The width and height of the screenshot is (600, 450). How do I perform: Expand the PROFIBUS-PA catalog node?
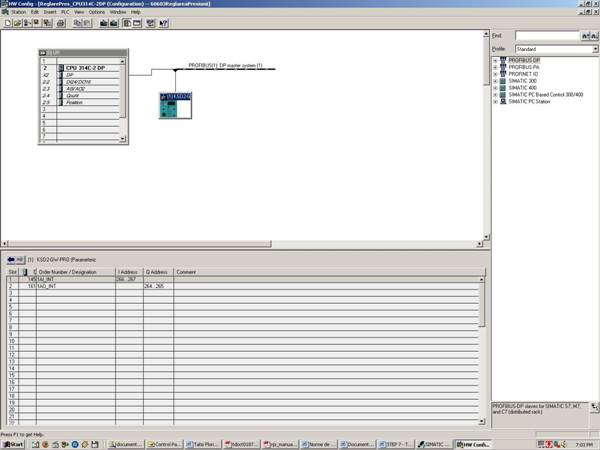coord(496,67)
